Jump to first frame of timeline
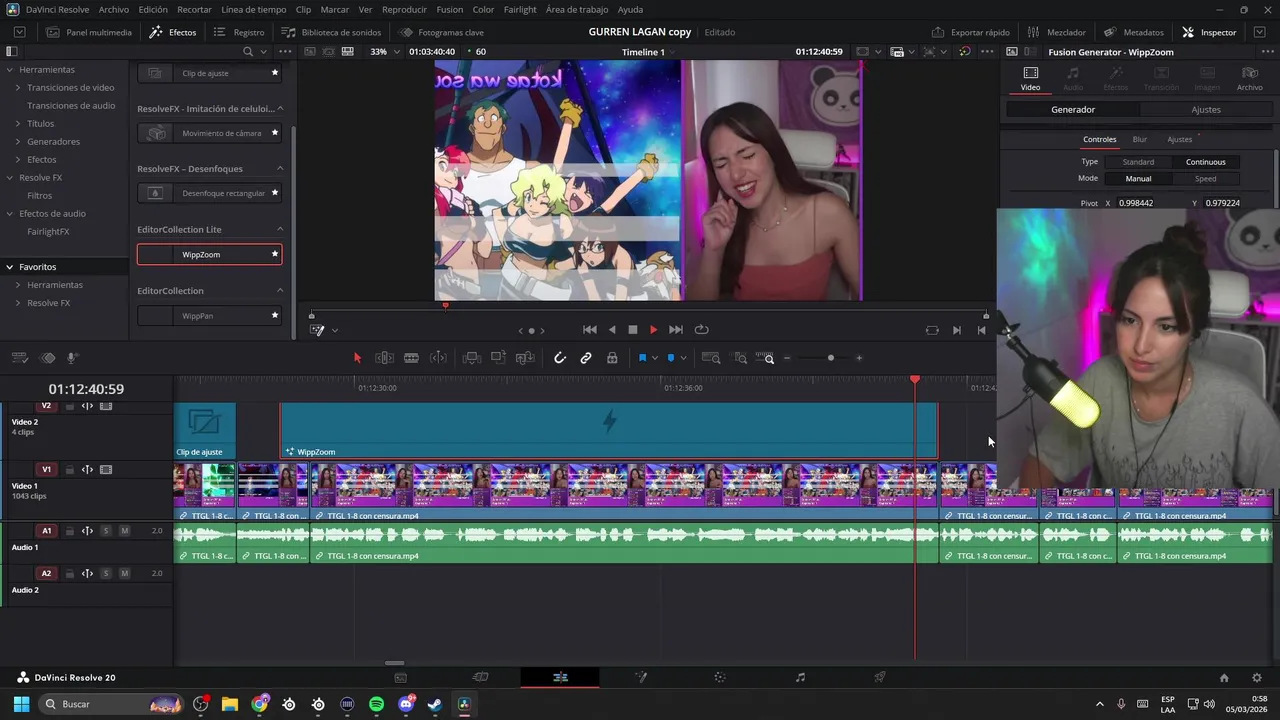Viewport: 1280px width, 720px height. pos(590,330)
